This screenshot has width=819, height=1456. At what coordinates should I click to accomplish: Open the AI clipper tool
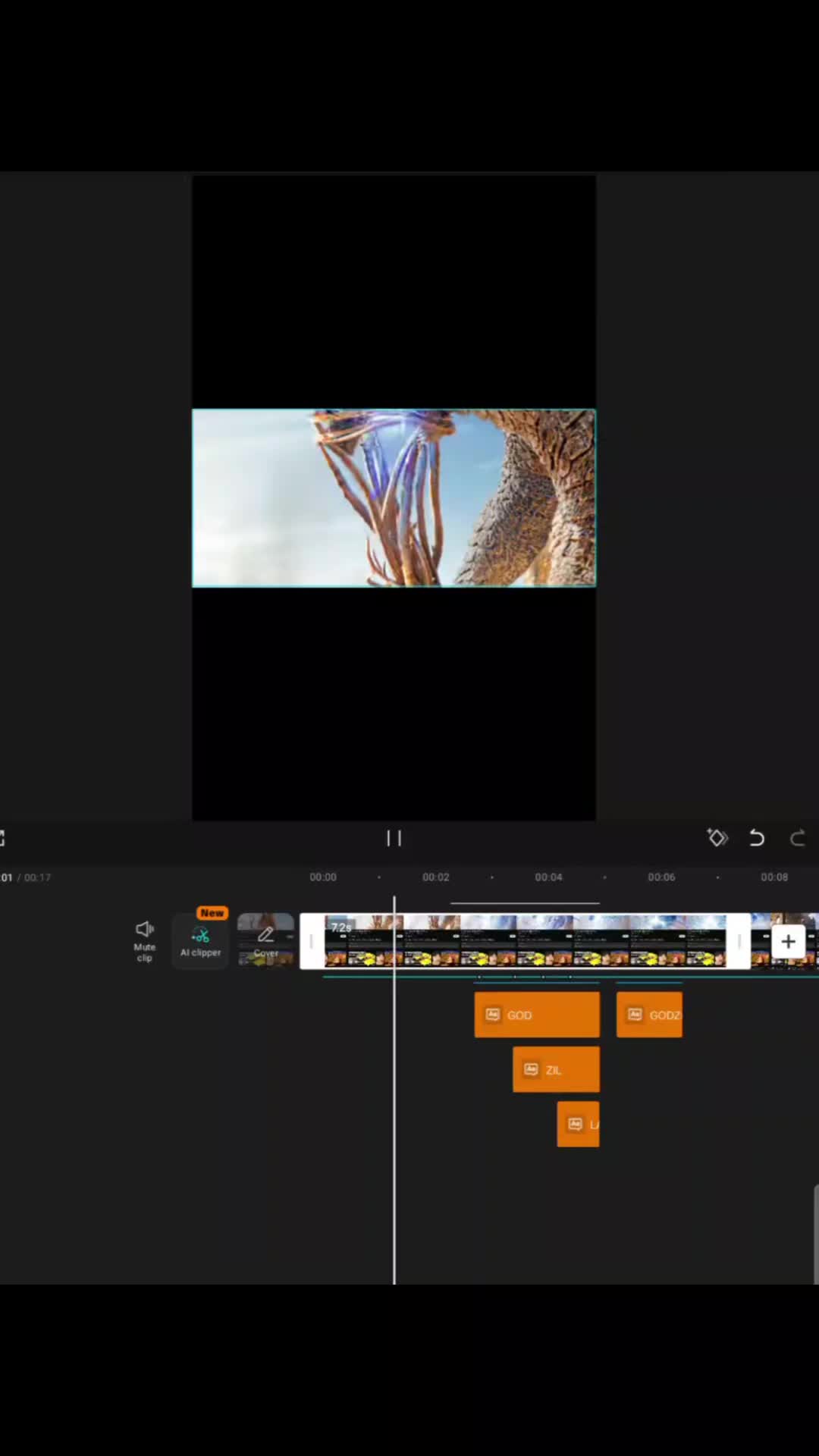(x=200, y=940)
